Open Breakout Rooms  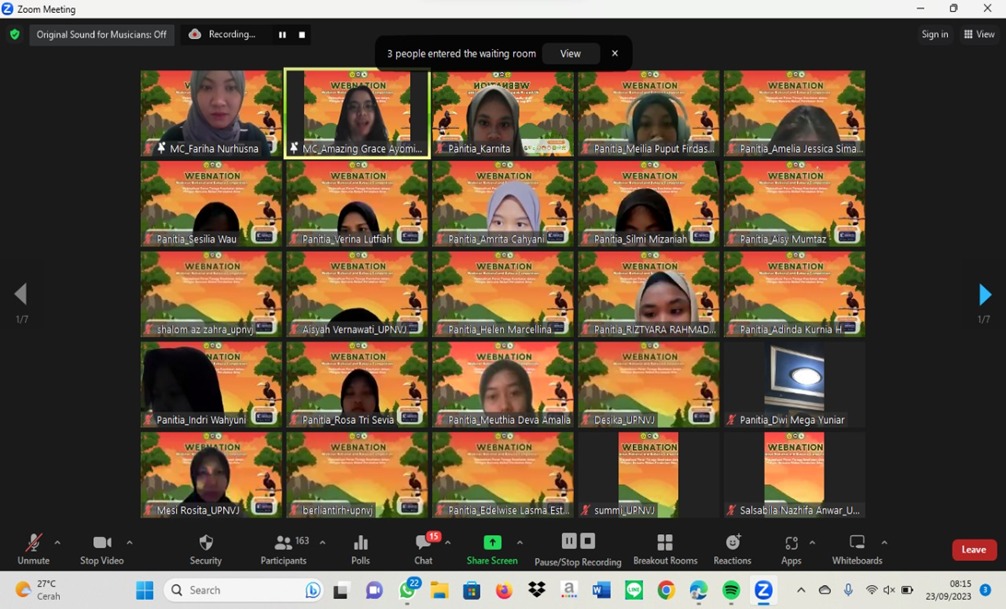click(x=664, y=548)
